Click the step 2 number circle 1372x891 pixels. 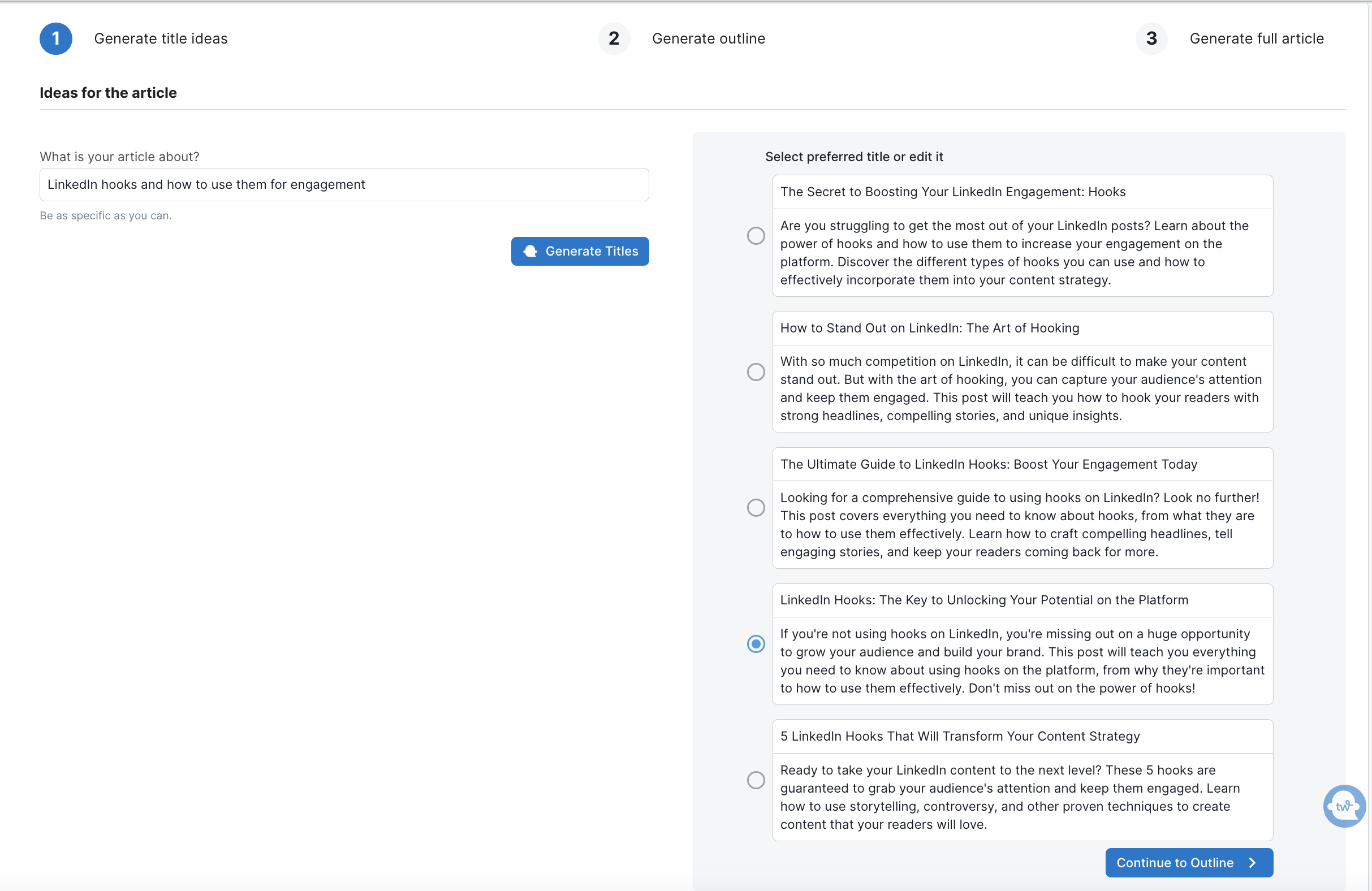click(x=614, y=38)
